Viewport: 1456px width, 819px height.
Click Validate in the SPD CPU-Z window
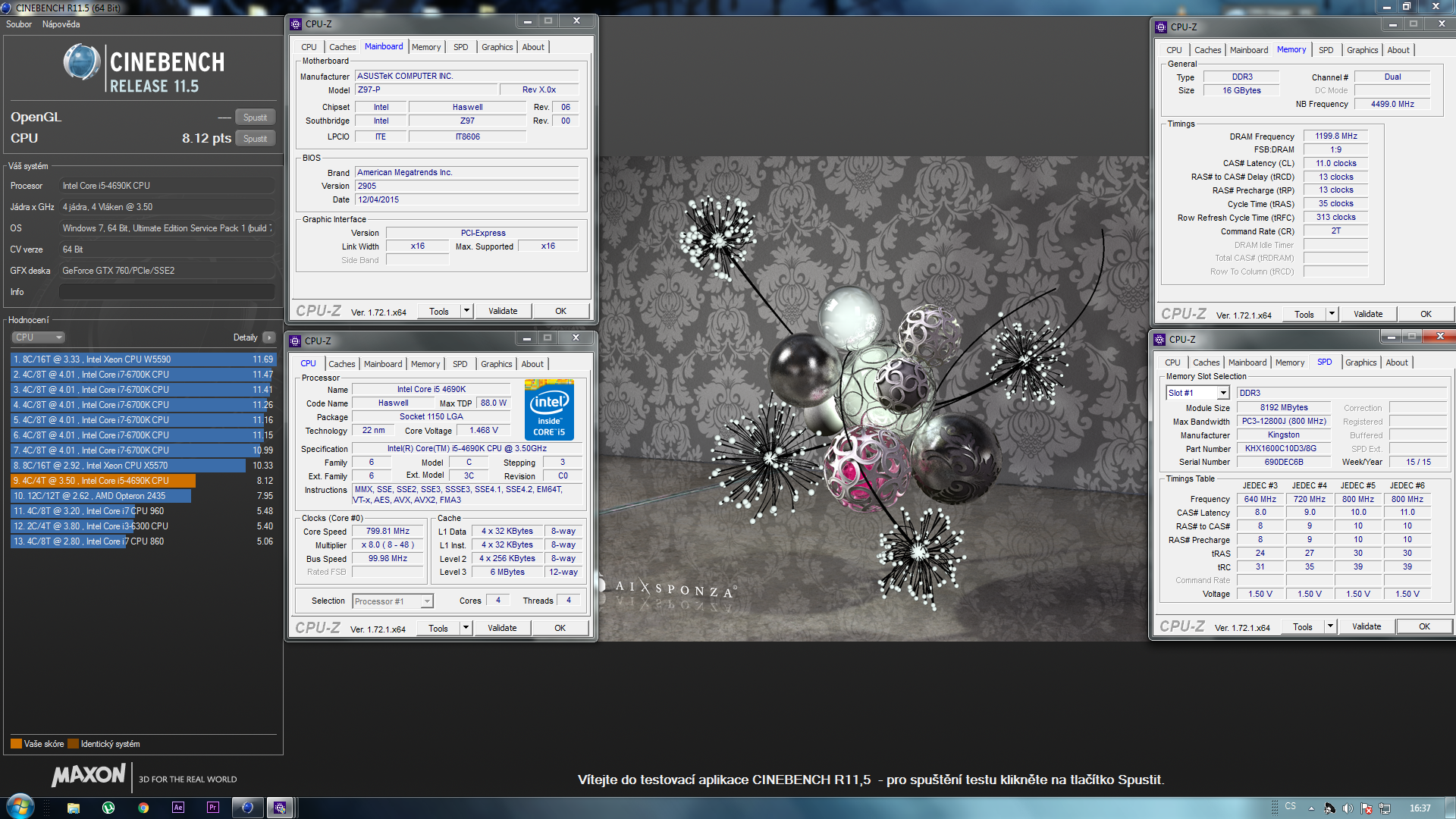1367,626
